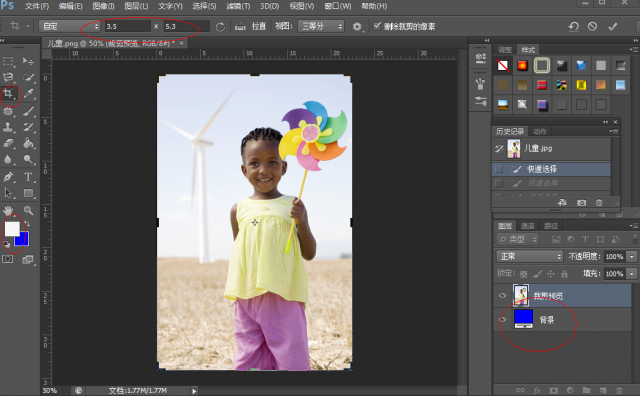Toggle the delete cropped pixels checkbox
The height and width of the screenshot is (396, 640).
tap(377, 26)
